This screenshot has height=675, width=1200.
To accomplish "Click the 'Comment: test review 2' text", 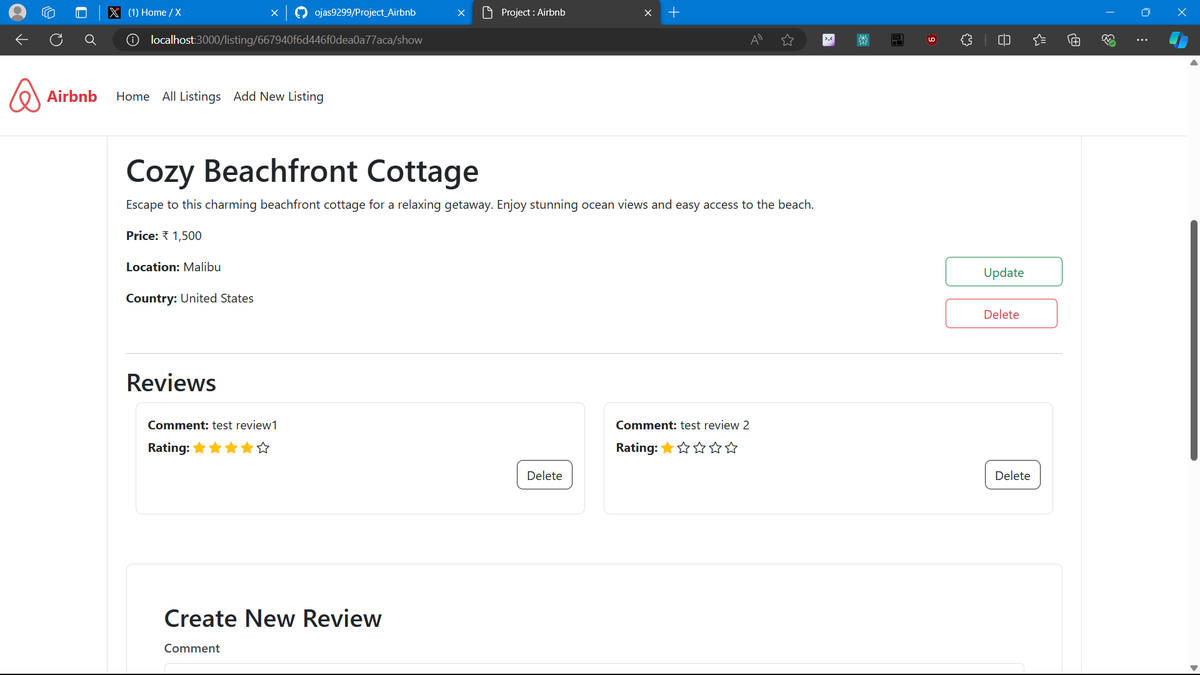I will (683, 425).
